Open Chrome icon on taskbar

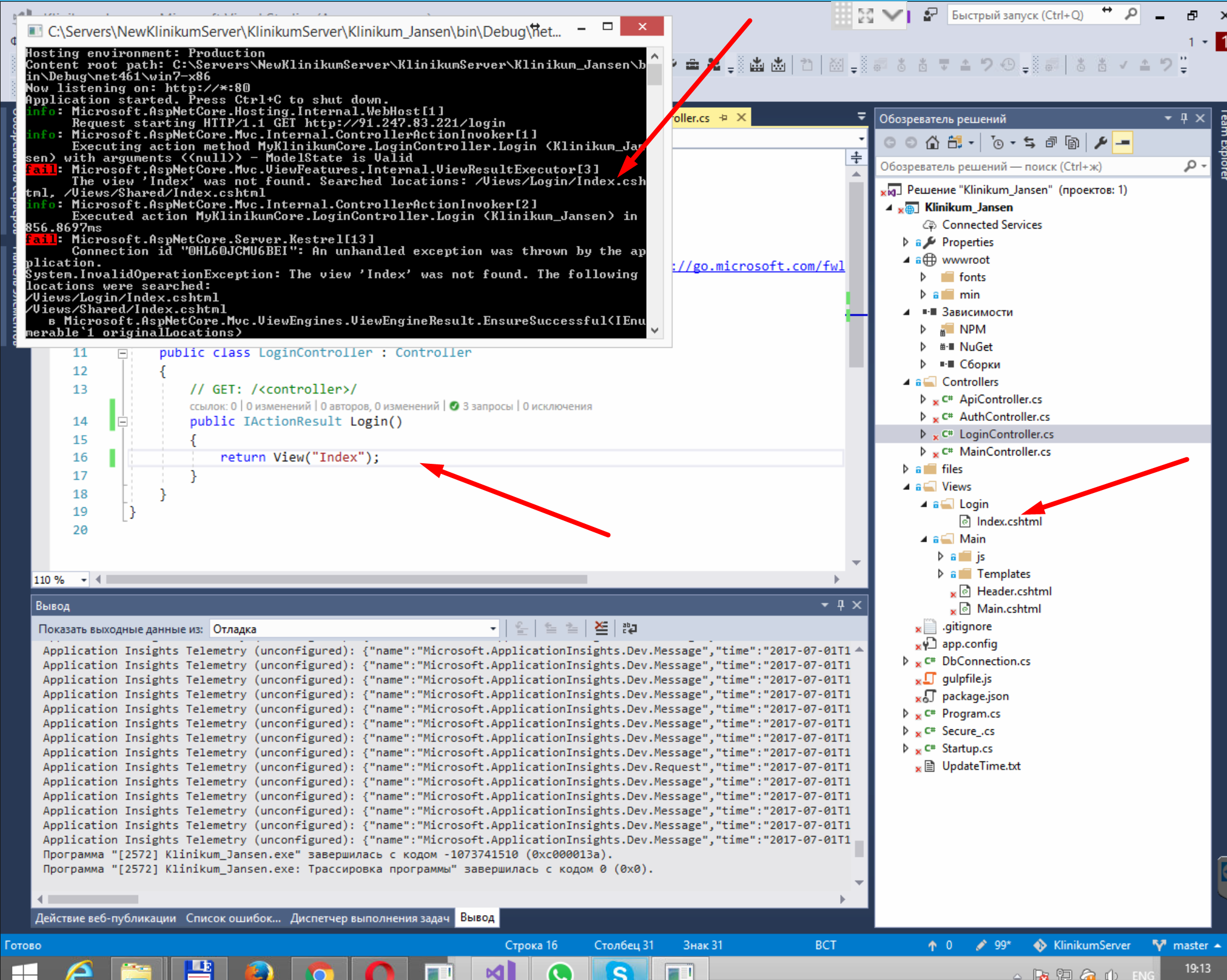[x=320, y=970]
